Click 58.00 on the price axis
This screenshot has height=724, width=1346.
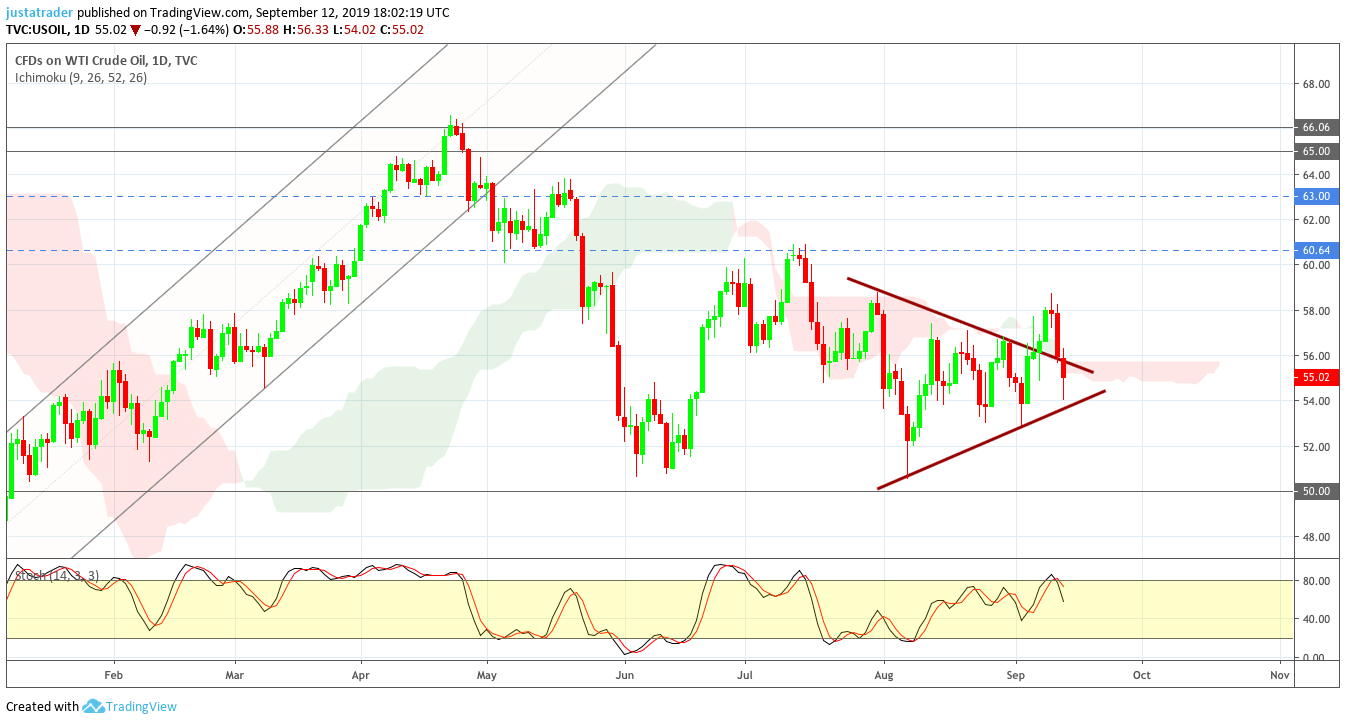[x=1316, y=311]
